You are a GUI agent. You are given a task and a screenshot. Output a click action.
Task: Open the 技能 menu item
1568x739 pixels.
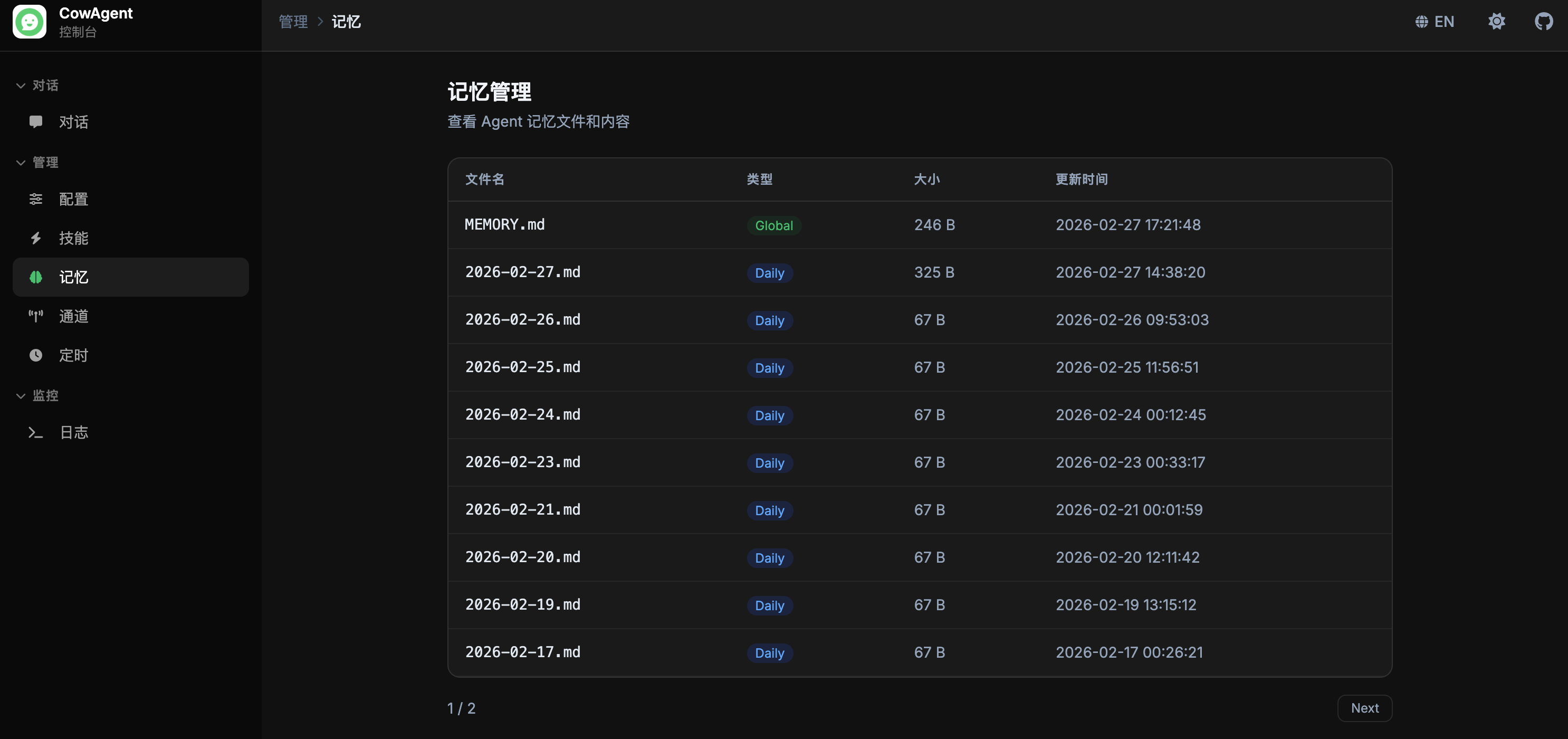(74, 238)
